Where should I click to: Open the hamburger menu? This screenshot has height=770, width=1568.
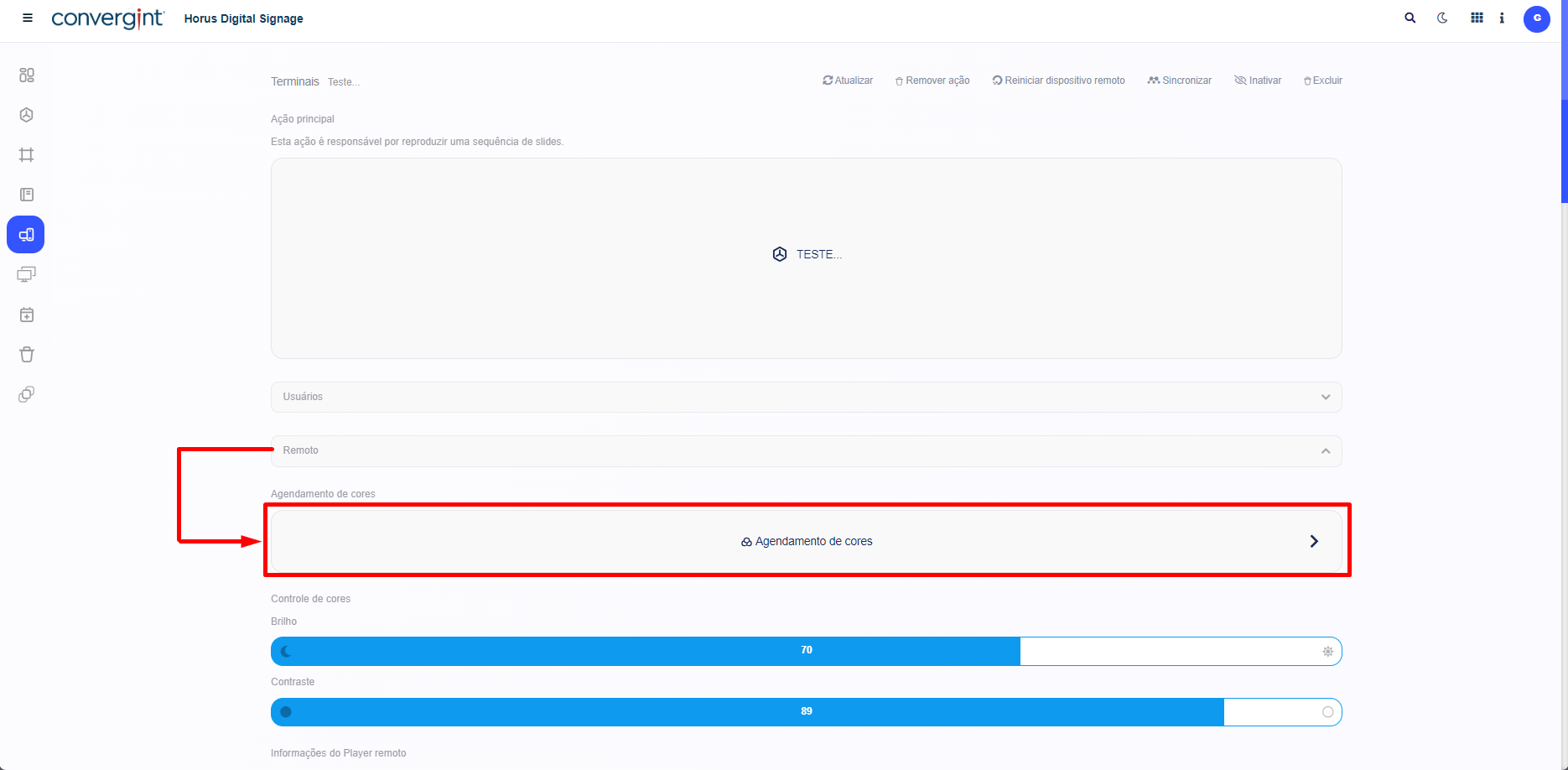[x=28, y=18]
